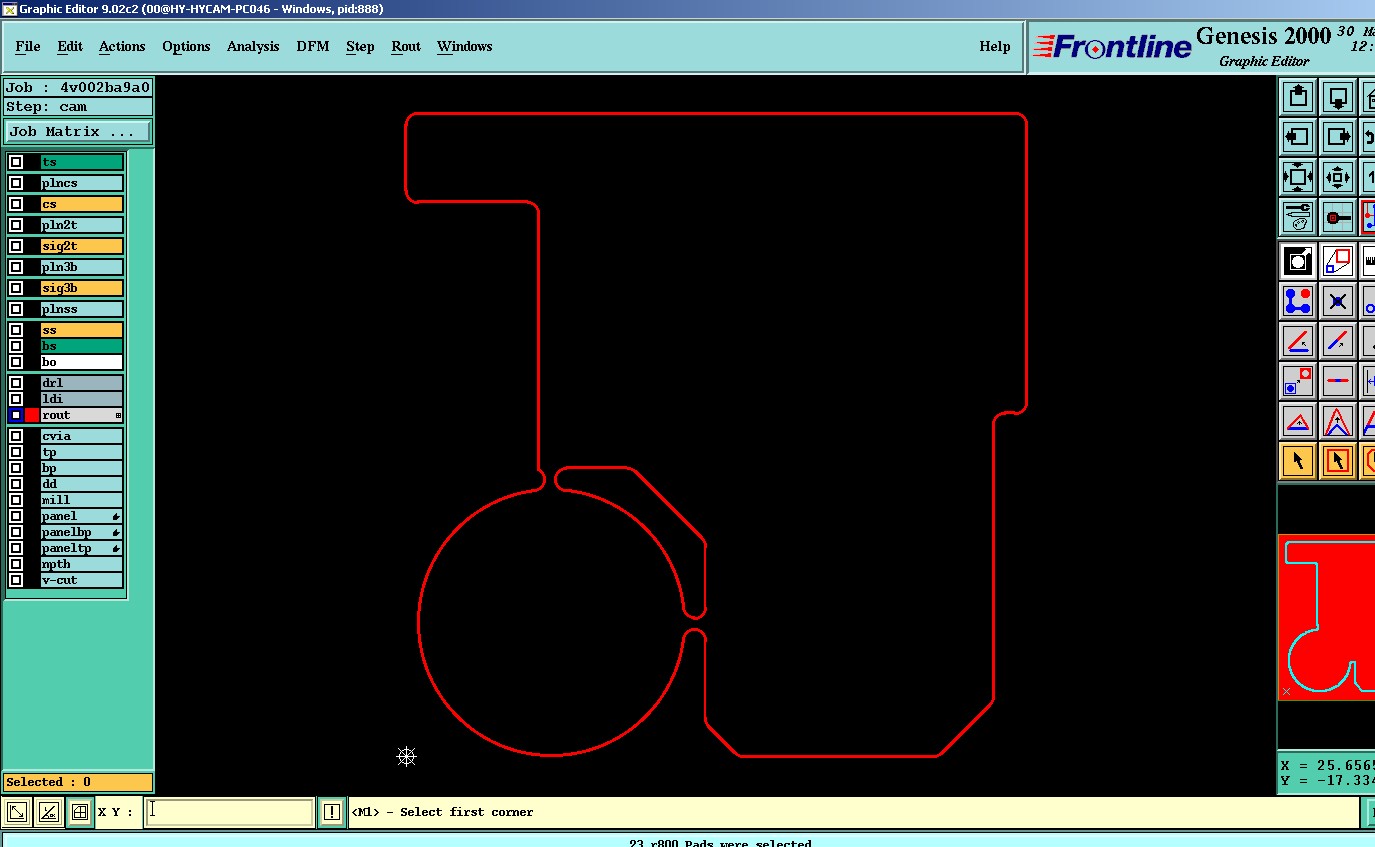
Task: Click the diagonal red-blue line icon
Action: pos(1338,341)
